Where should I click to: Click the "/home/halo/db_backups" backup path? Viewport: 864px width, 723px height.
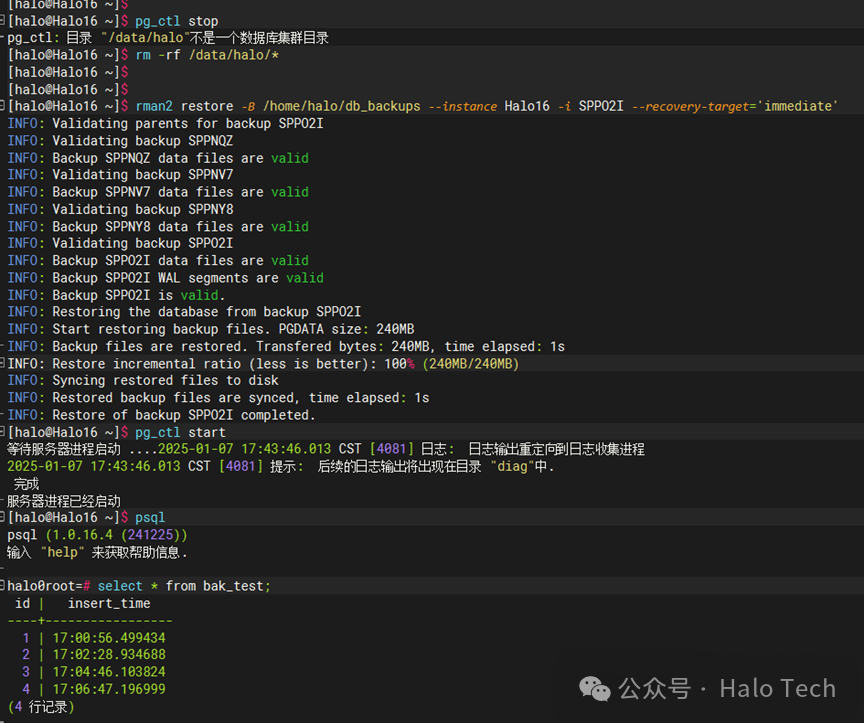click(x=342, y=106)
